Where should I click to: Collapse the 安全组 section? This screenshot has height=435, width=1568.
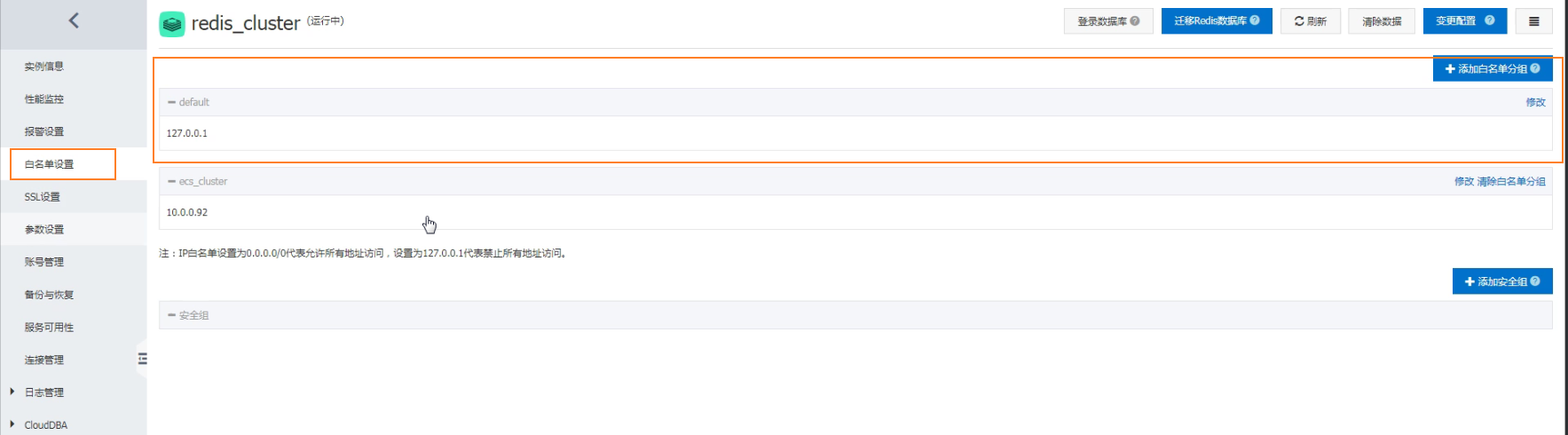(172, 315)
